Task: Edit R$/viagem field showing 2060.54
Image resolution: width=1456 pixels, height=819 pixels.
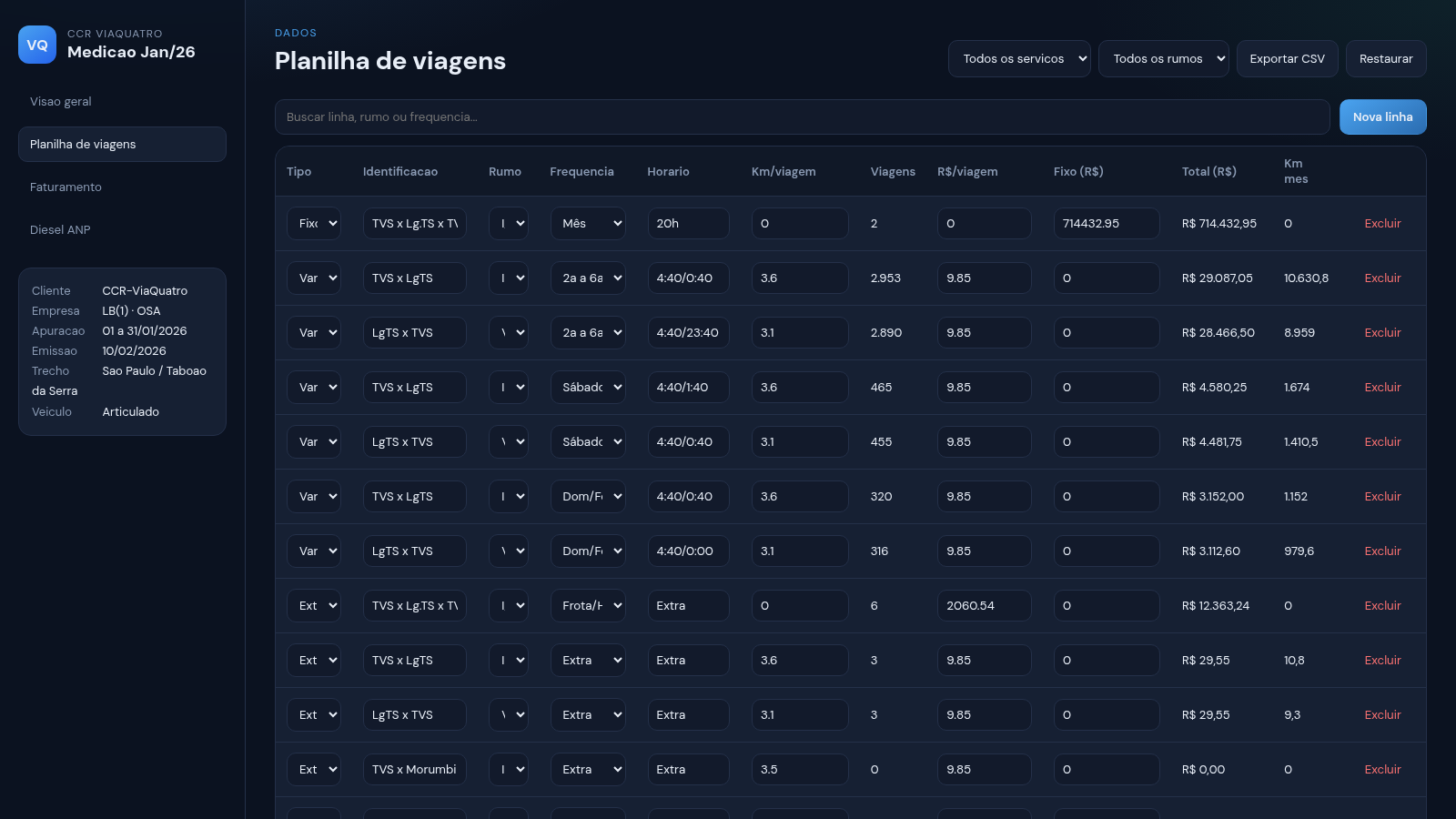Action: point(984,605)
